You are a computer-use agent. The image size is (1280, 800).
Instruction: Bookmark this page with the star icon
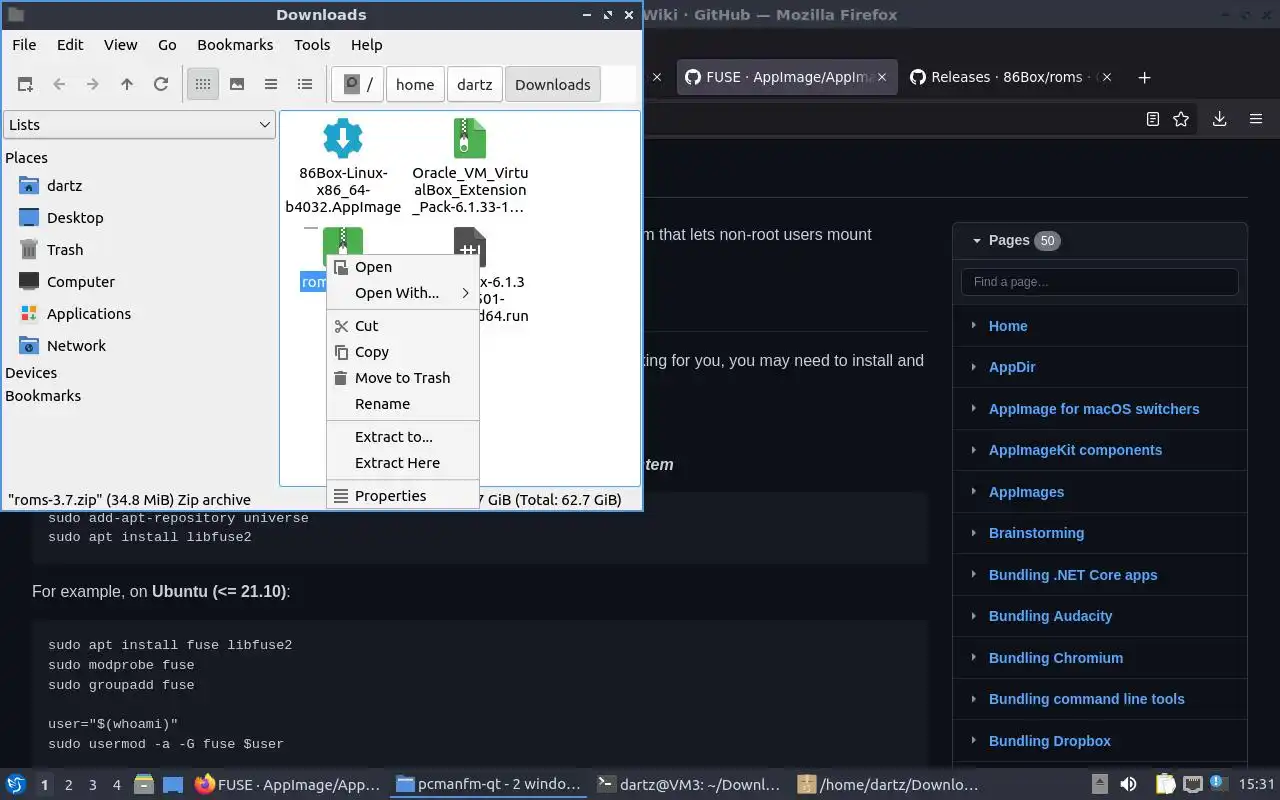pos(1181,119)
